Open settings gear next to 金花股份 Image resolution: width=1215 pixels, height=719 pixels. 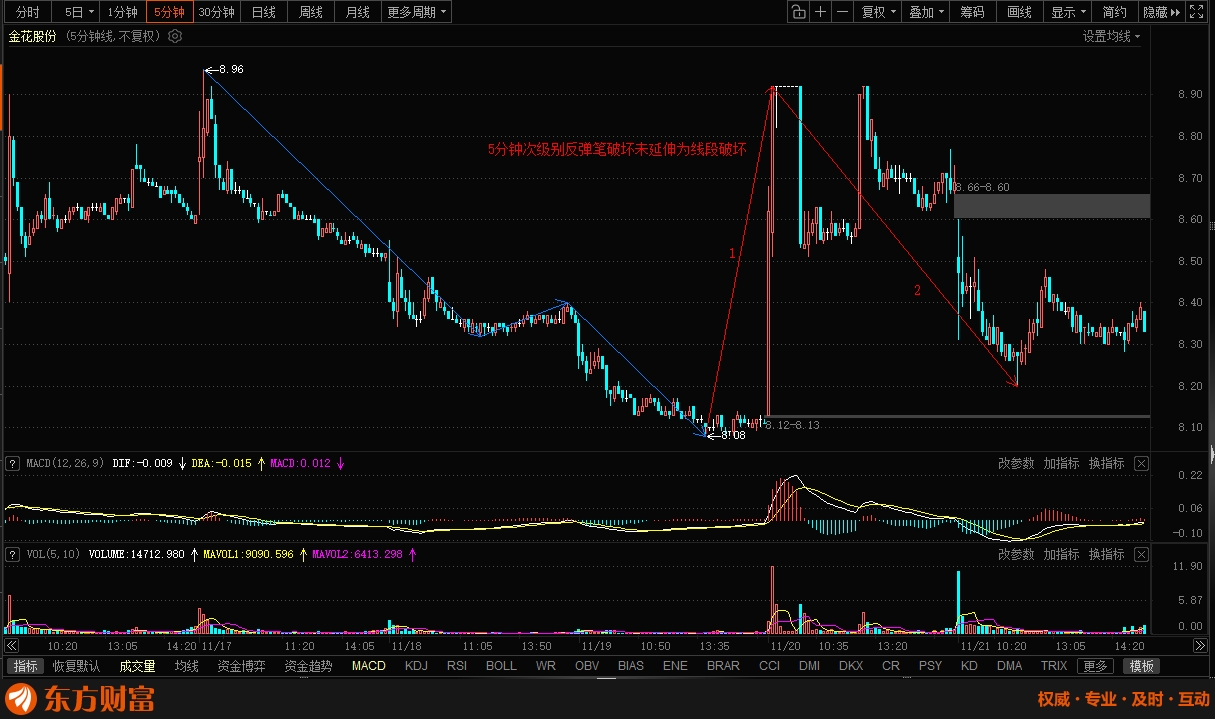pos(175,36)
